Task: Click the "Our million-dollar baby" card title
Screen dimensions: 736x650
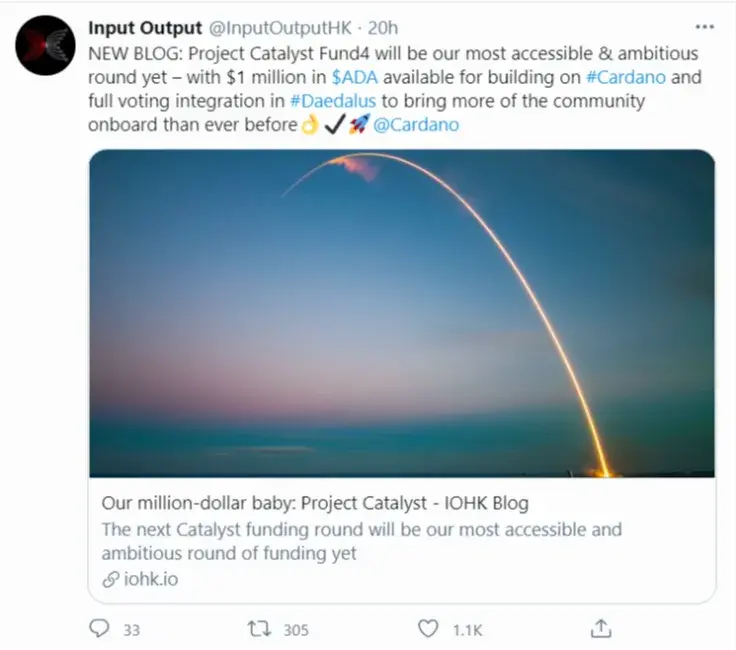Action: click(x=315, y=502)
